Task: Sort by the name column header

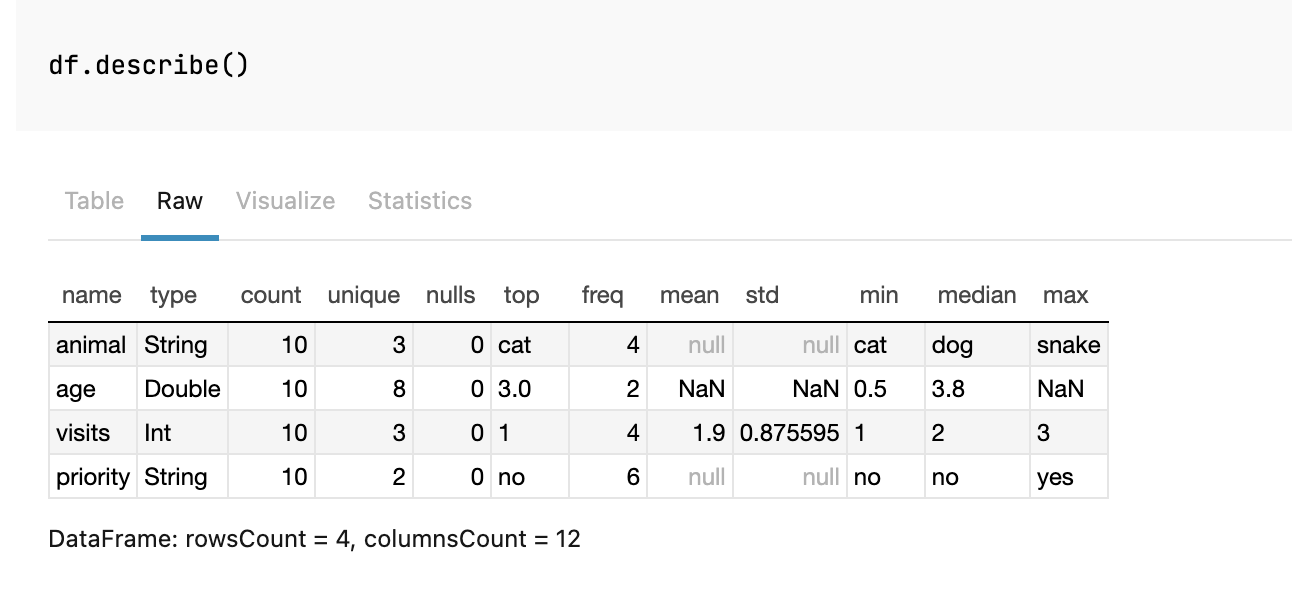Action: (x=91, y=295)
